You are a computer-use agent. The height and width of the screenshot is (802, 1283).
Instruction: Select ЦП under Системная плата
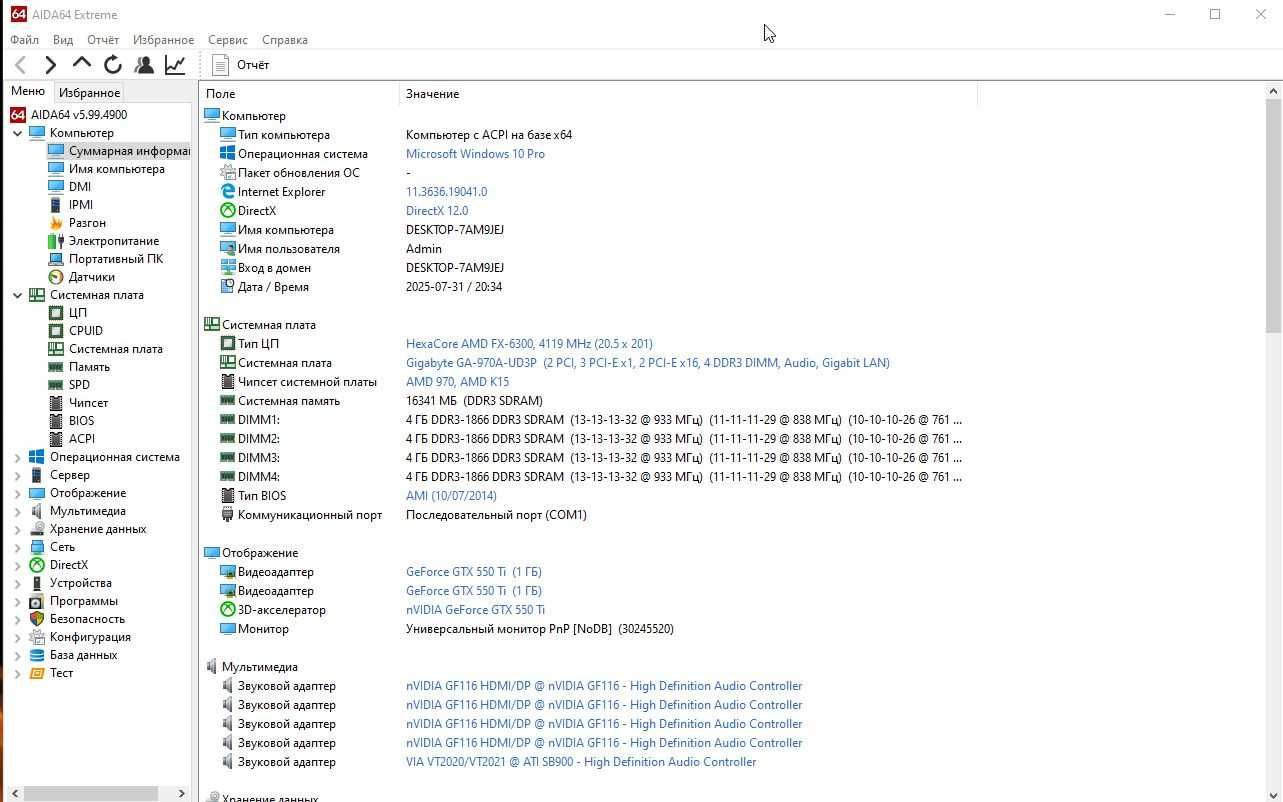tap(78, 313)
